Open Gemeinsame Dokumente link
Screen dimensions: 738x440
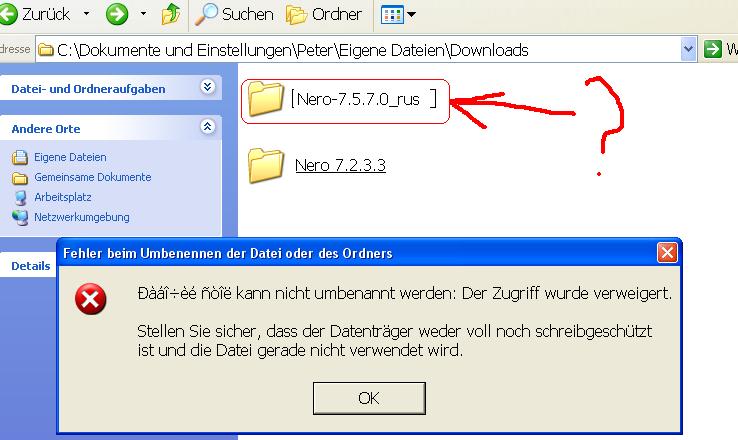(x=92, y=177)
